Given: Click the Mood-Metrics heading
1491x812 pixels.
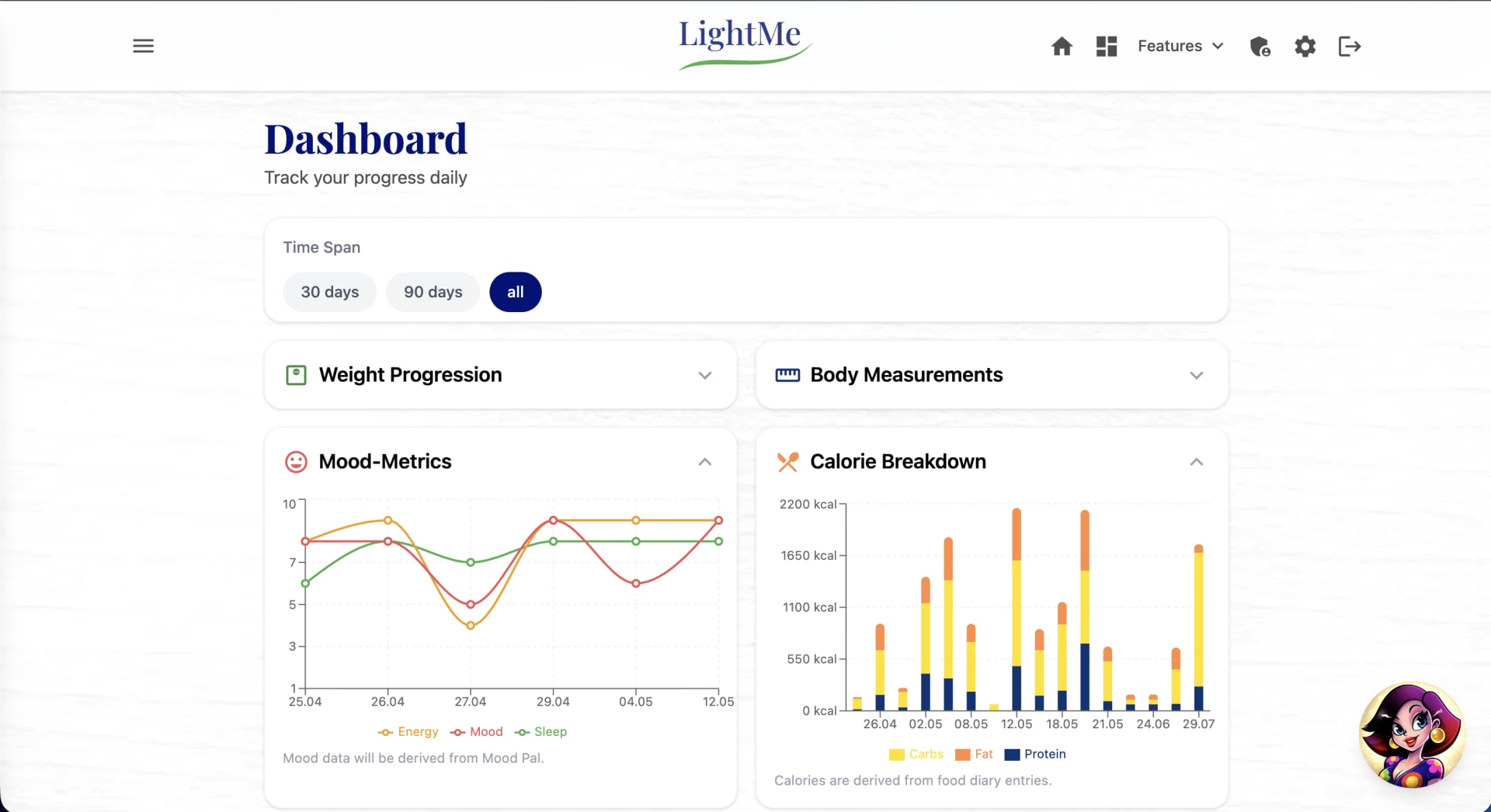Looking at the screenshot, I should click(x=385, y=462).
